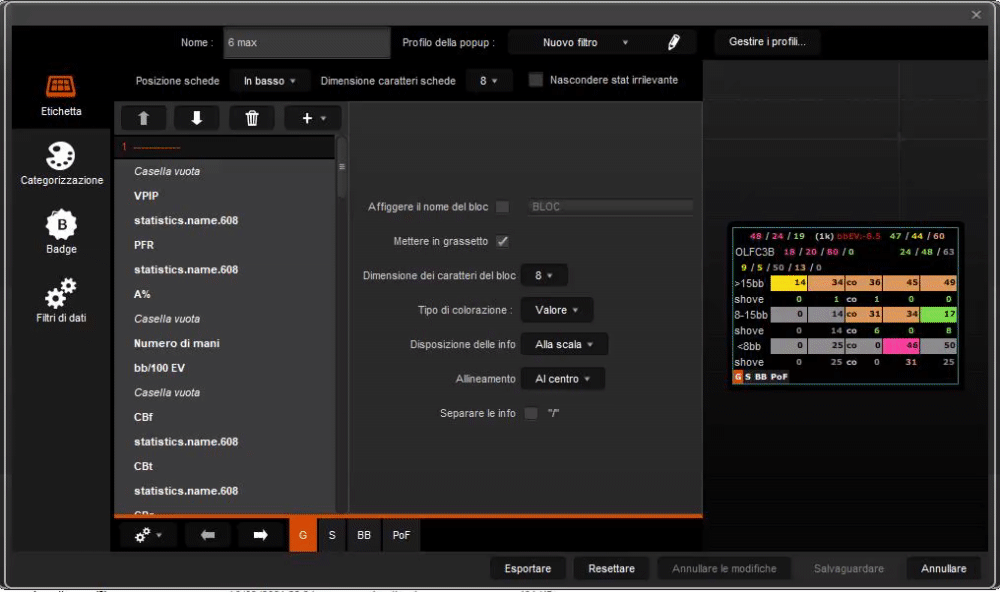
Task: Click the stats list scrollbar
Action: [342, 167]
